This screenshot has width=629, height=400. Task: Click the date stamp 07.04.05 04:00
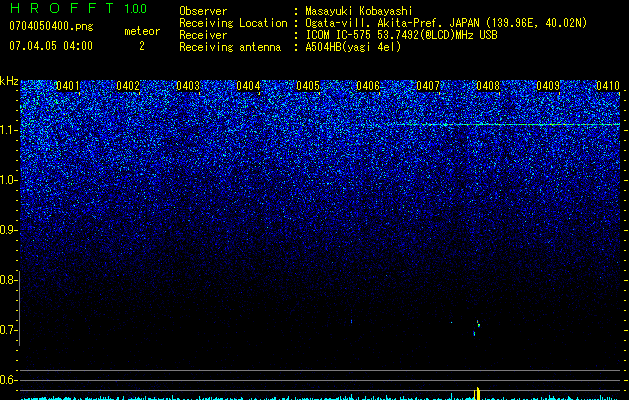pyautogui.click(x=51, y=46)
